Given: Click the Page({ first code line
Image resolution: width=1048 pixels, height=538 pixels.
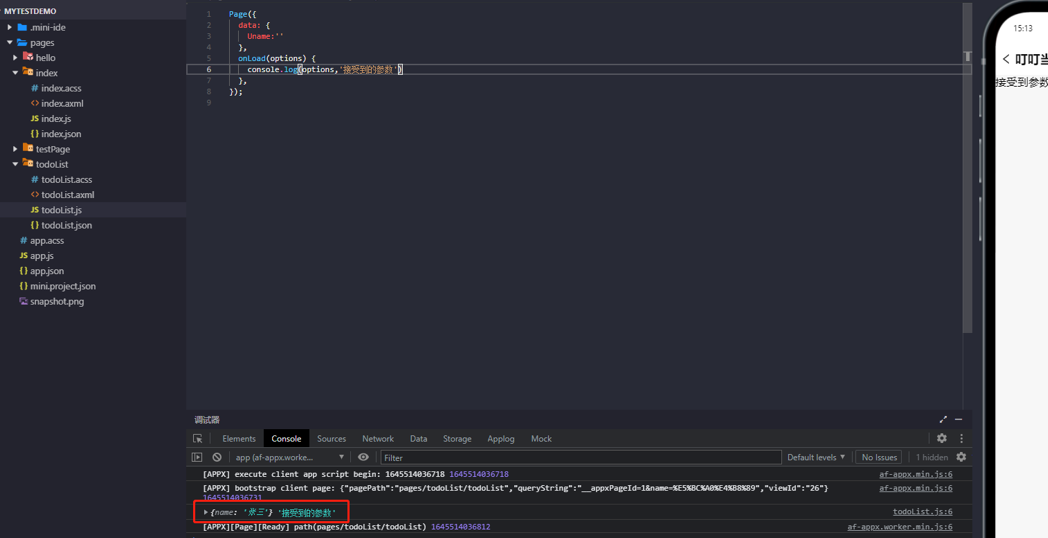Looking at the screenshot, I should 243,14.
